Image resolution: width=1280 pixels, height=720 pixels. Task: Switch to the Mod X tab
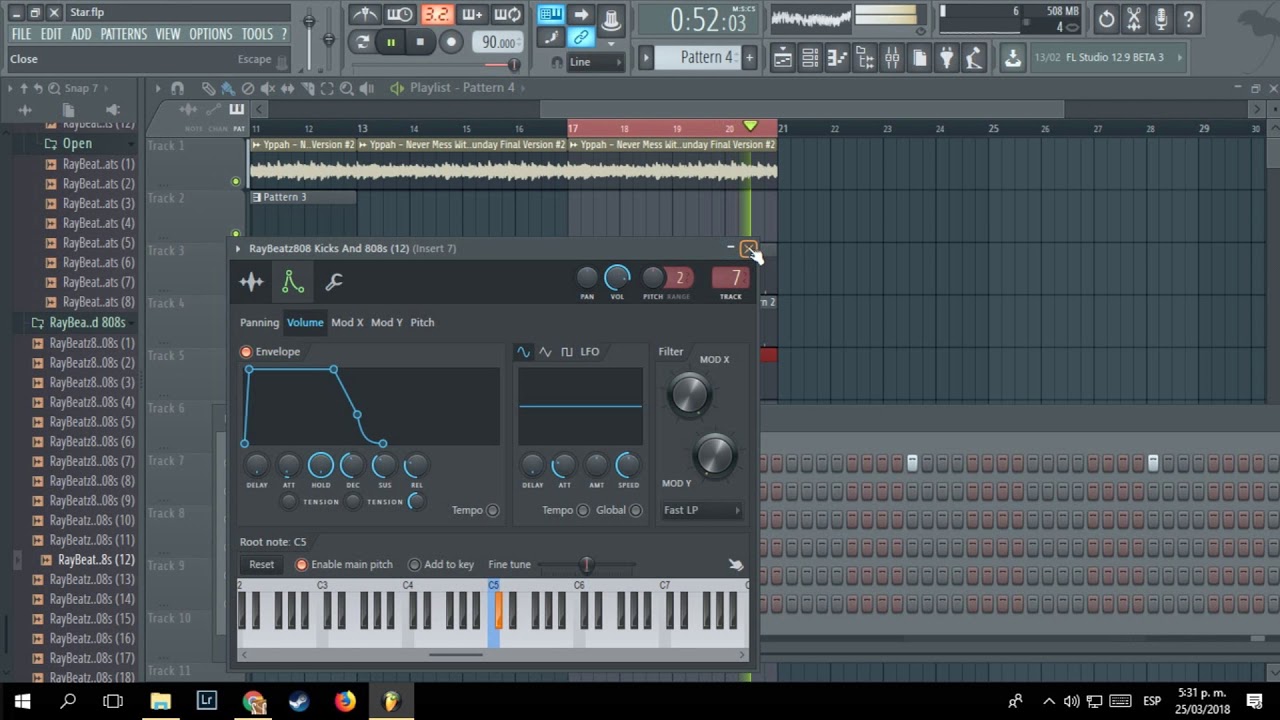click(347, 322)
